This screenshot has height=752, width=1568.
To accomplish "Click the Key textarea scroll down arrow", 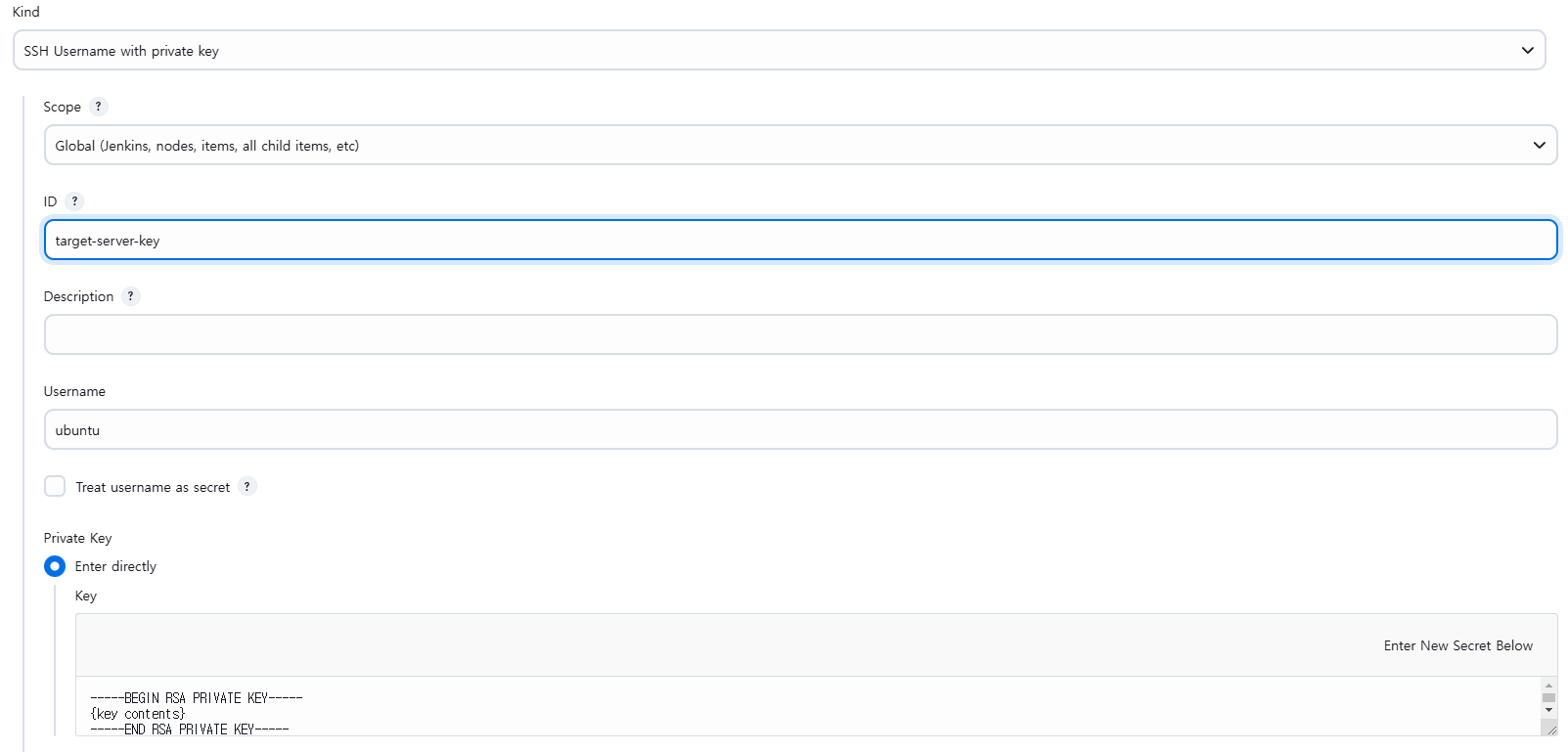I will point(1548,711).
